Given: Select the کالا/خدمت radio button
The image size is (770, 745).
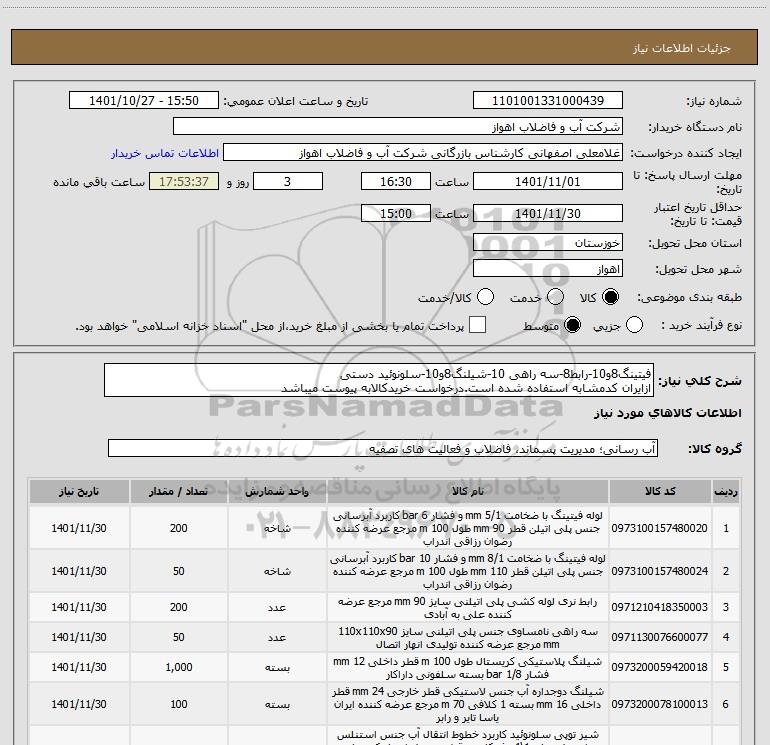Looking at the screenshot, I should pos(485,297).
